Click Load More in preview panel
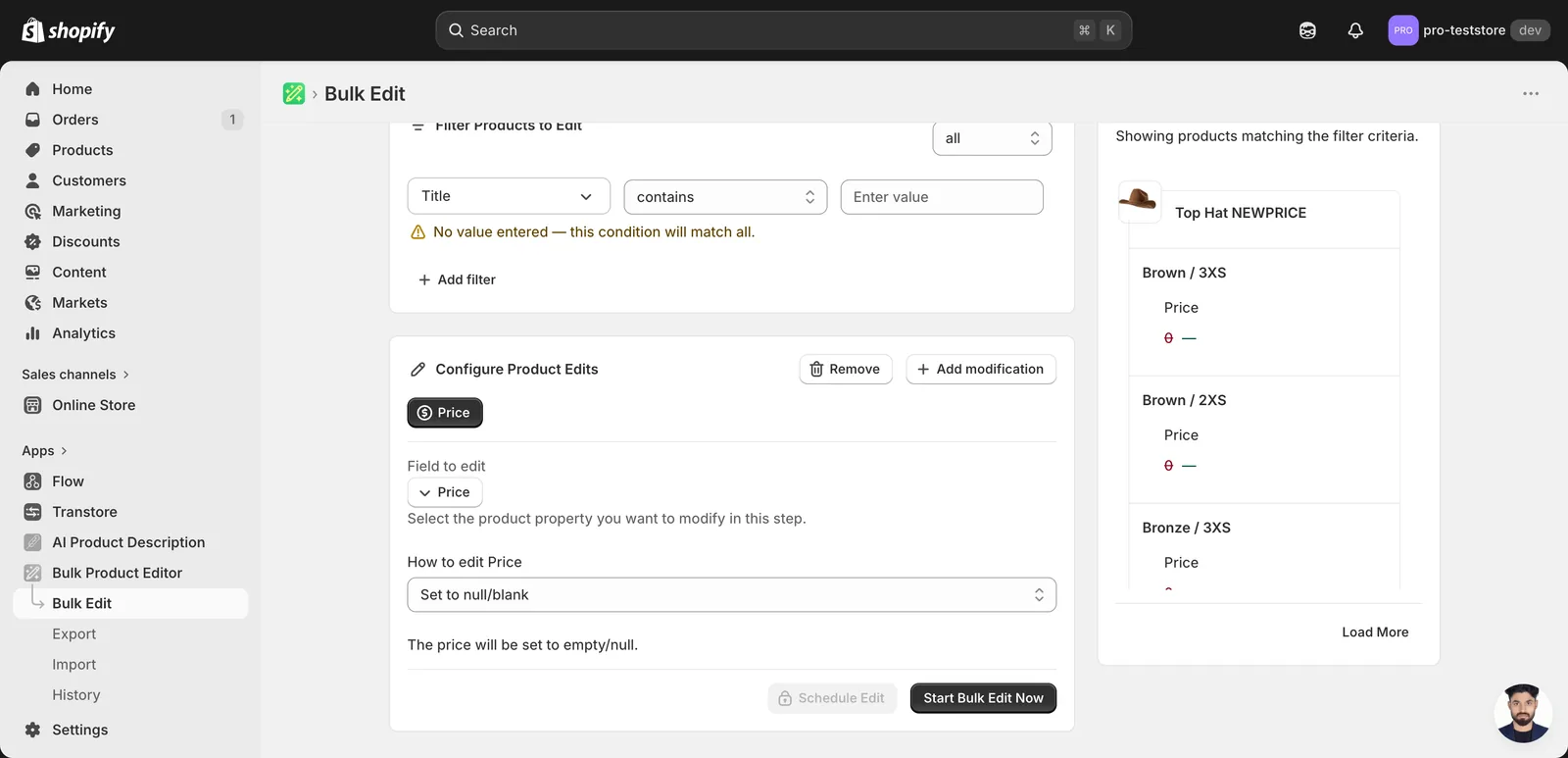Viewport: 1568px width, 758px height. (1375, 632)
